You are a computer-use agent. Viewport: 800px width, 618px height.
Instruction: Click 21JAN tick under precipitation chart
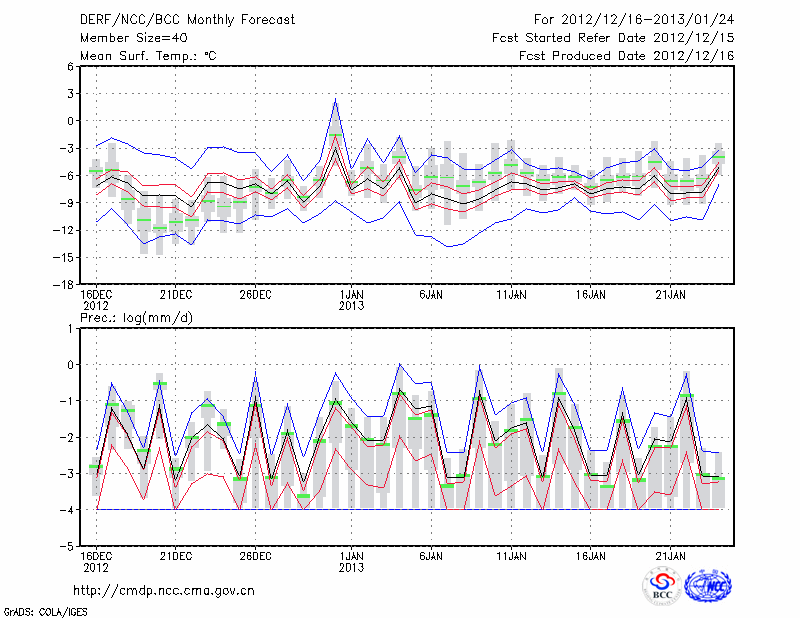coord(671,553)
